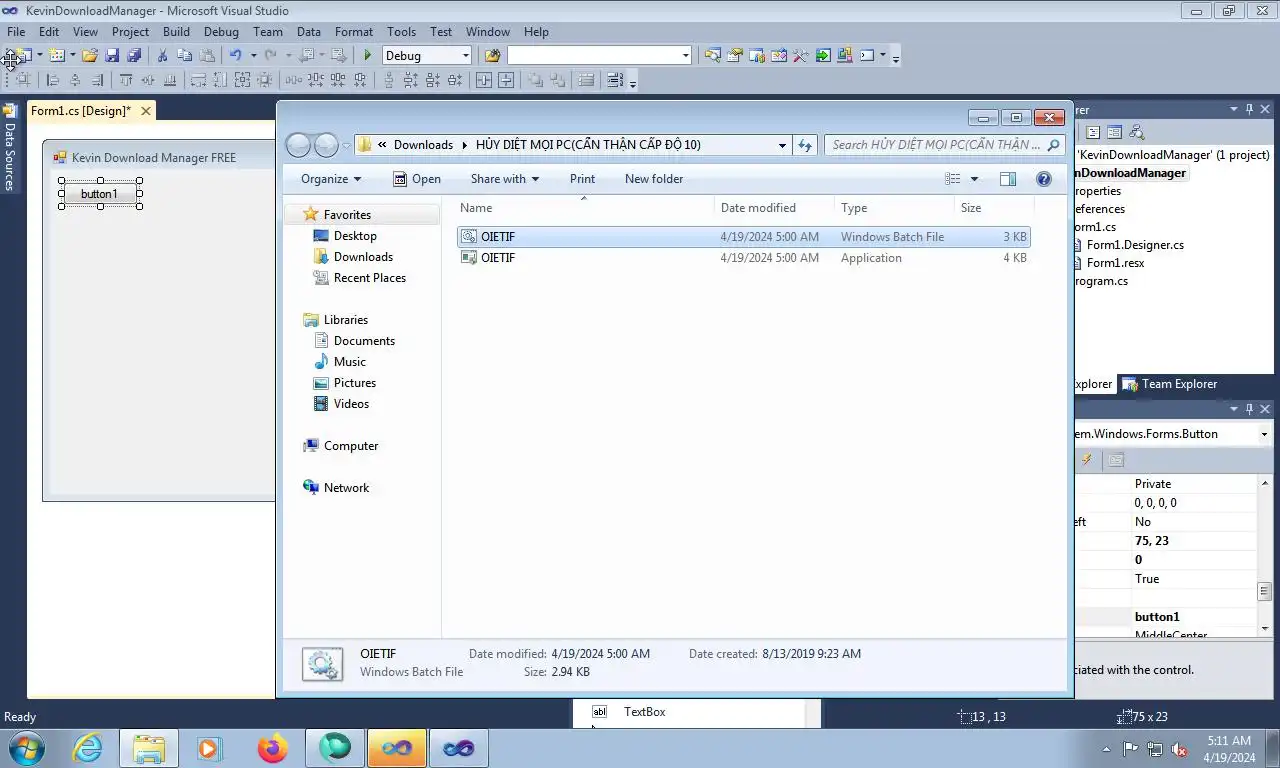Open the Properties object selector dropdown
1280x768 pixels.
[1264, 434]
